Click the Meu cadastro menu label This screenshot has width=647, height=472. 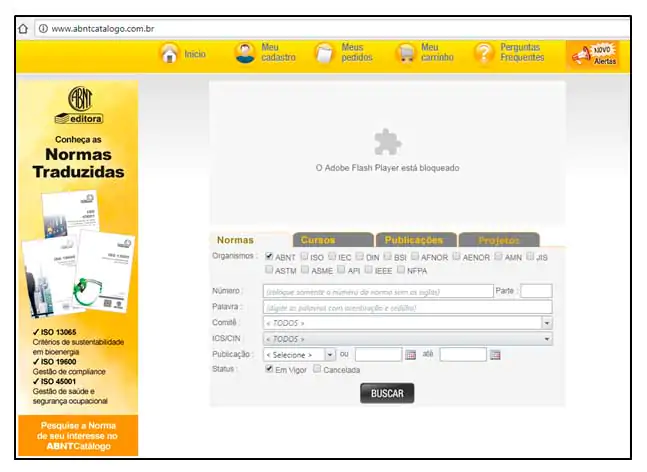click(279, 52)
